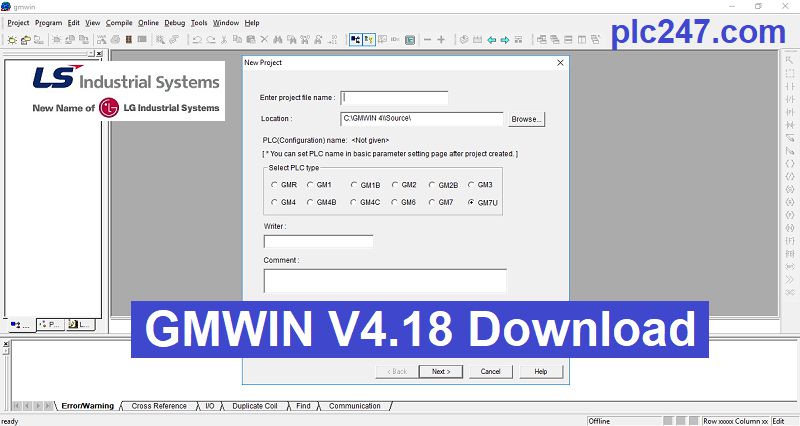Switch to the Cross Reference tab
Viewport: 800px width, 426px height.
coord(159,406)
